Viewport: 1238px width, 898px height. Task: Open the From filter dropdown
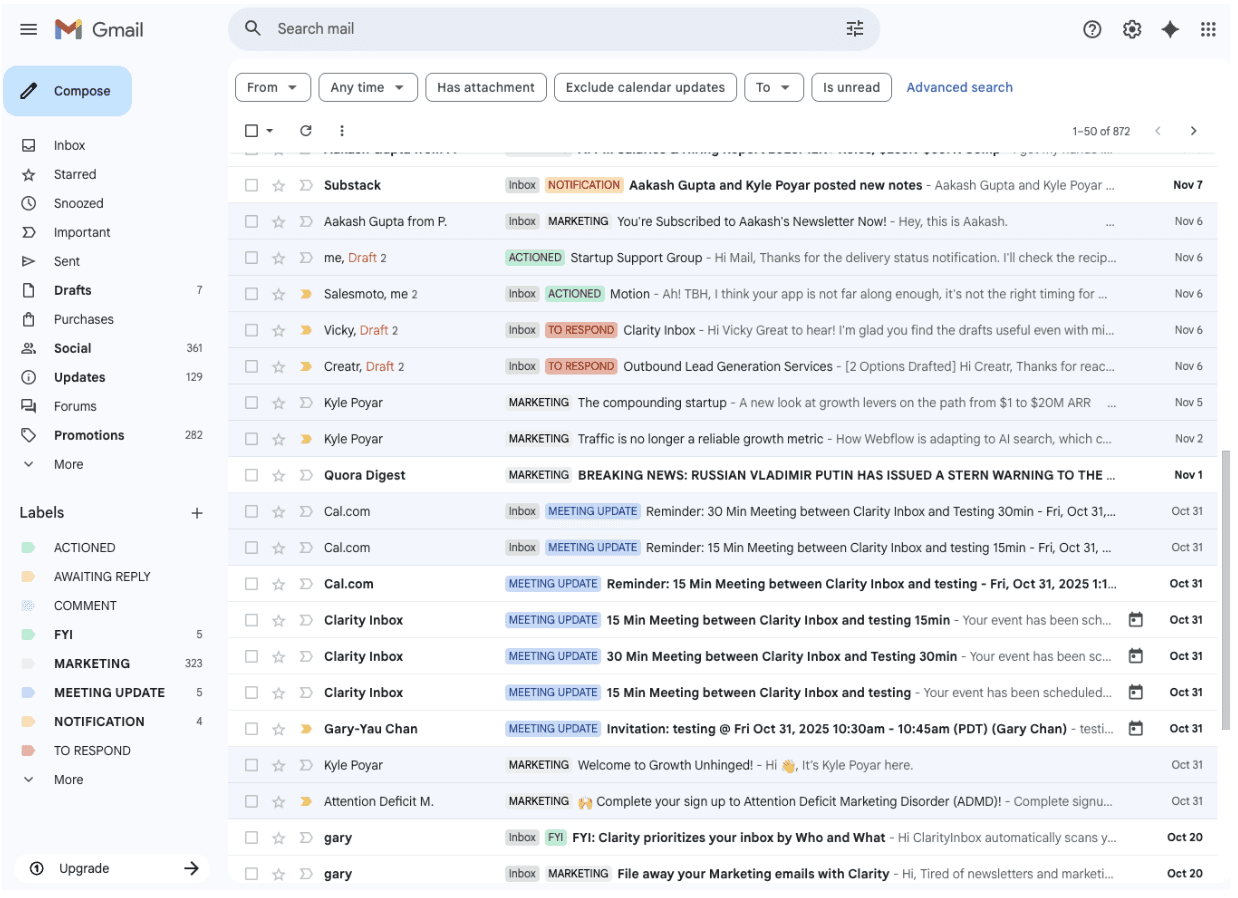[x=273, y=87]
